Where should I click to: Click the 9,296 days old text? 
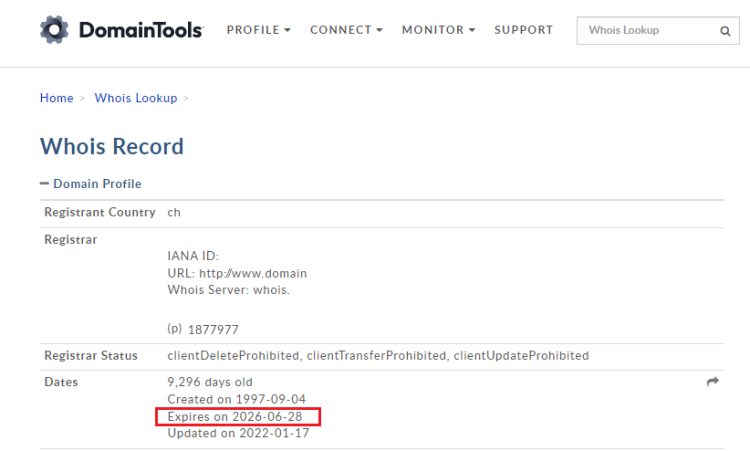point(210,382)
